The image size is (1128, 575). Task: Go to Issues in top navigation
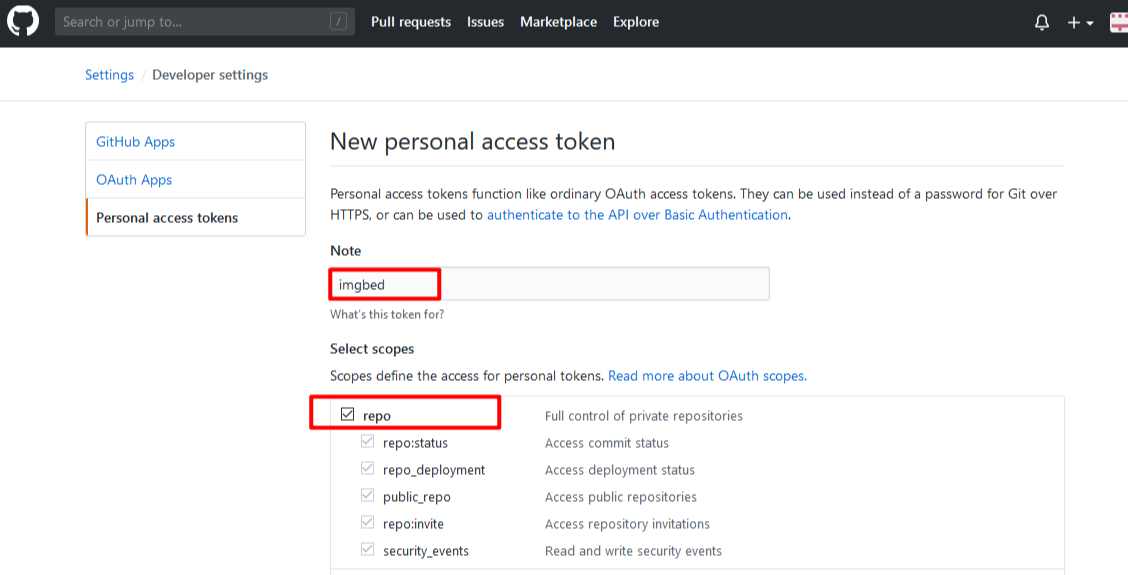coord(485,22)
